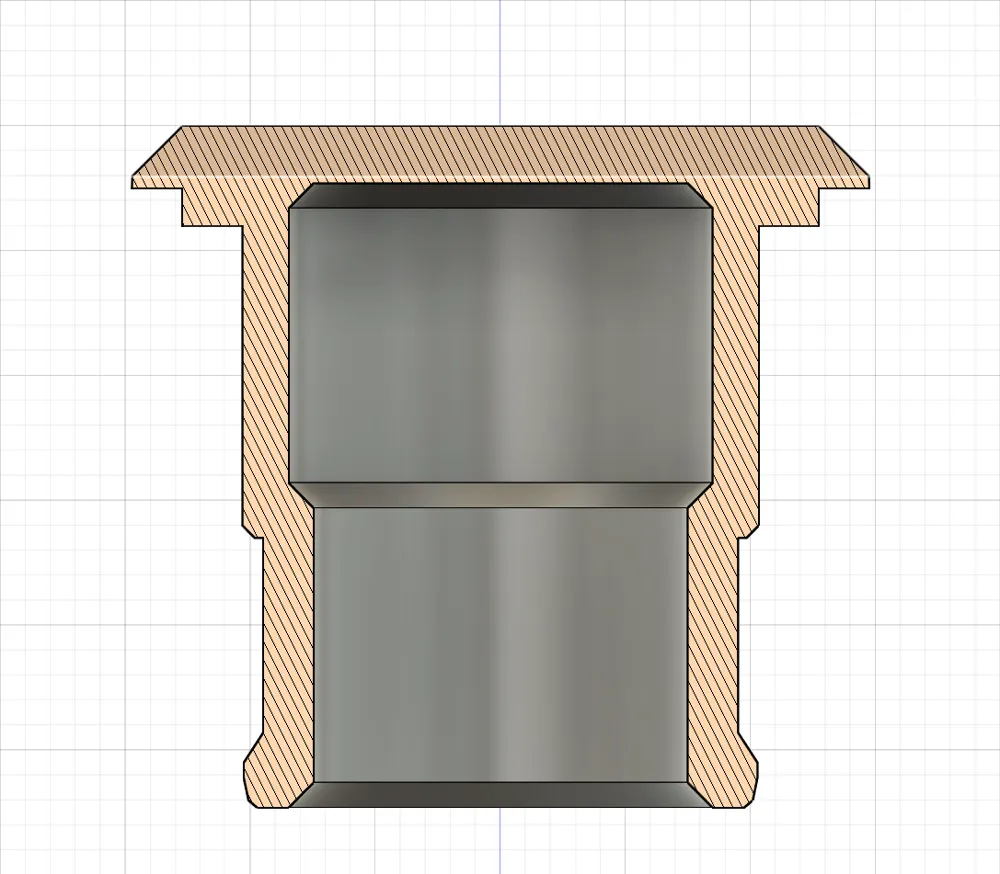Select the left outer notch on the wall
The height and width of the screenshot is (874, 1000).
(253, 532)
